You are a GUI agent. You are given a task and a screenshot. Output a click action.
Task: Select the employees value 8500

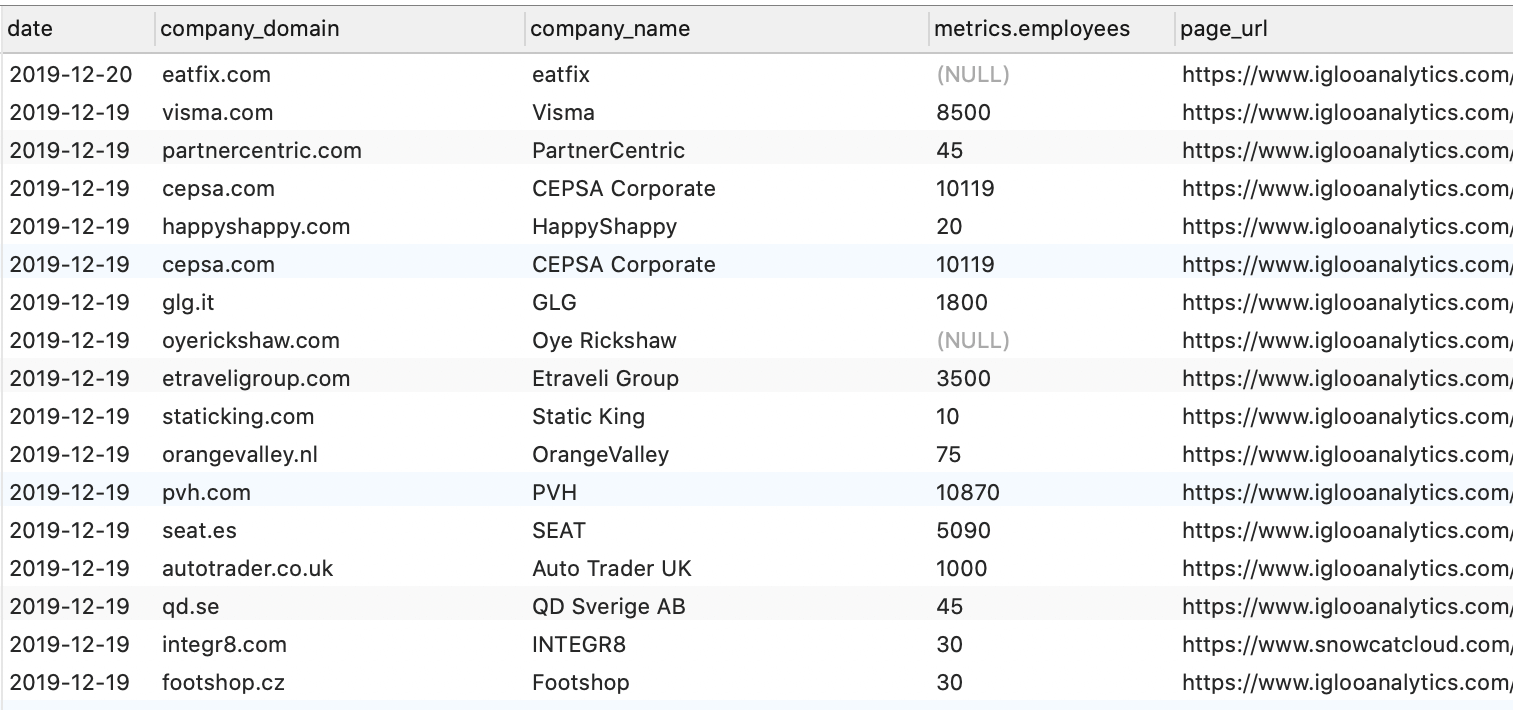pos(963,113)
